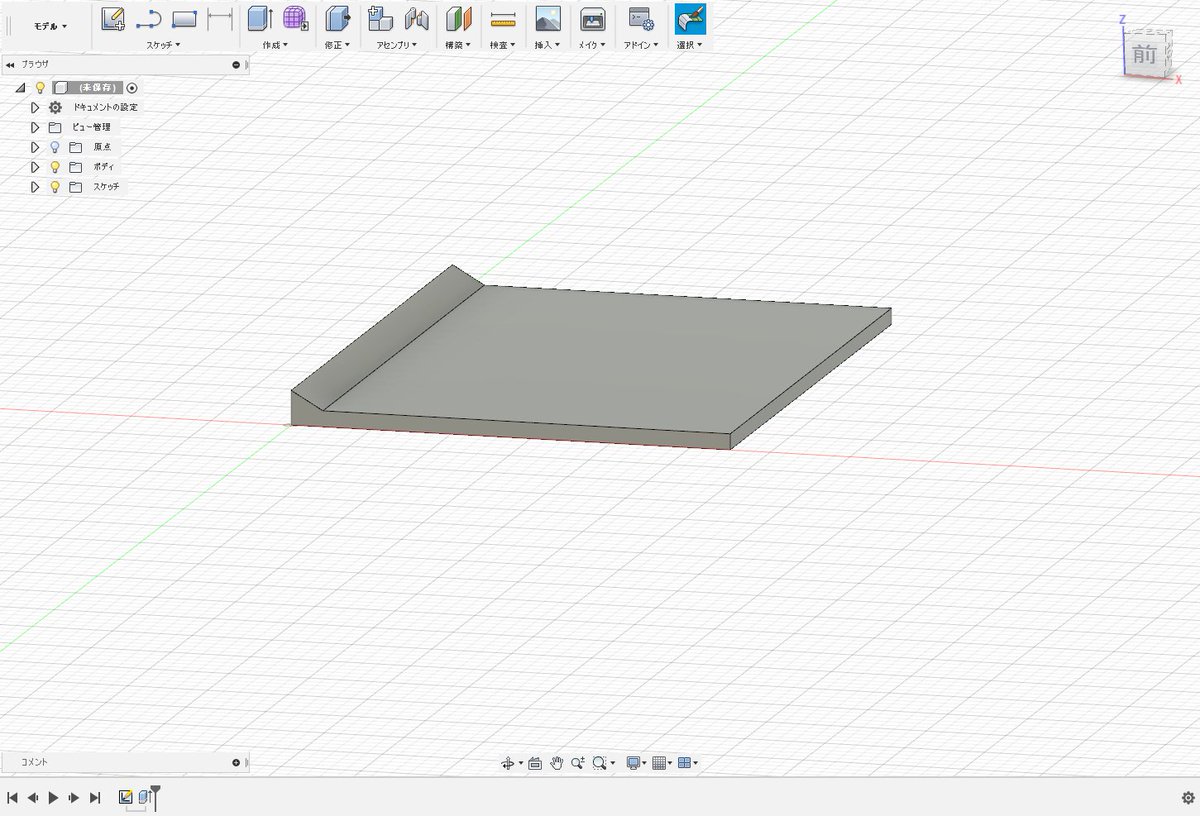This screenshot has width=1200, height=816.
Task: Click the 前 face of the view cube
Action: pyautogui.click(x=1144, y=55)
